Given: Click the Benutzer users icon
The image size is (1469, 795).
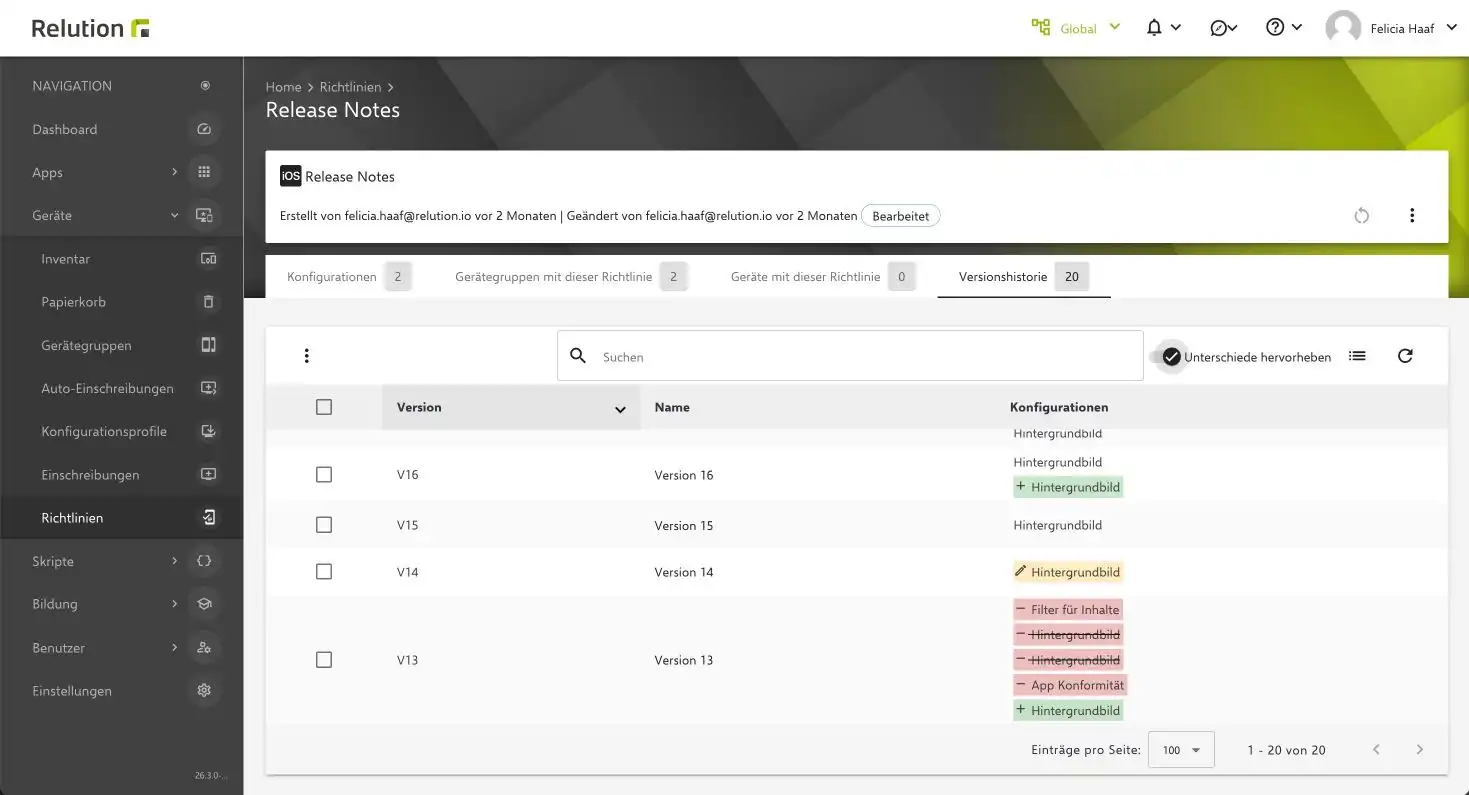Looking at the screenshot, I should click(204, 648).
